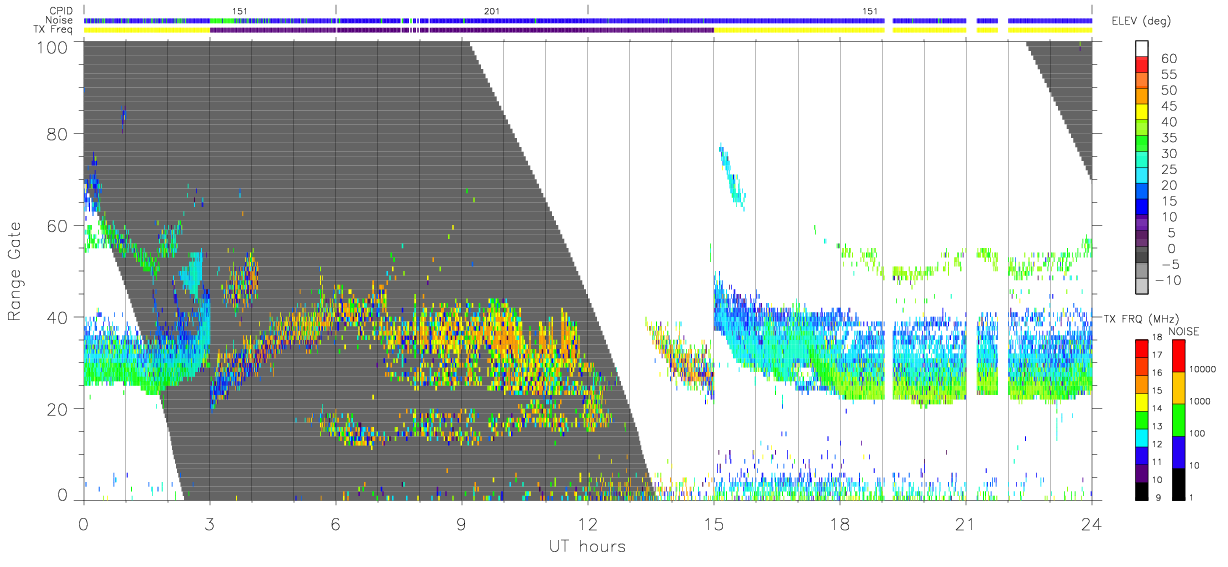Pick the light gray bottom ELEV swatch
1228x567 pixels.
click(x=1143, y=287)
